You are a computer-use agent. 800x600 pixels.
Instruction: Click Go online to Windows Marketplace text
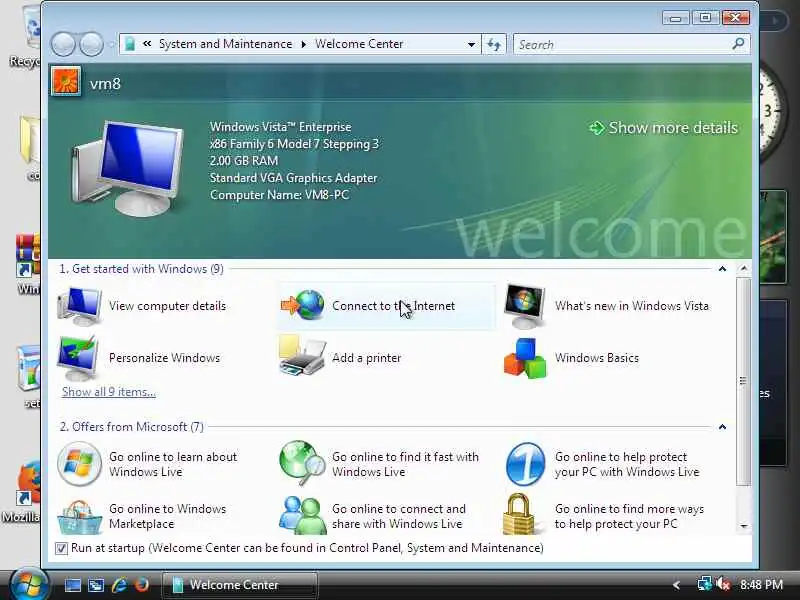(x=167, y=516)
